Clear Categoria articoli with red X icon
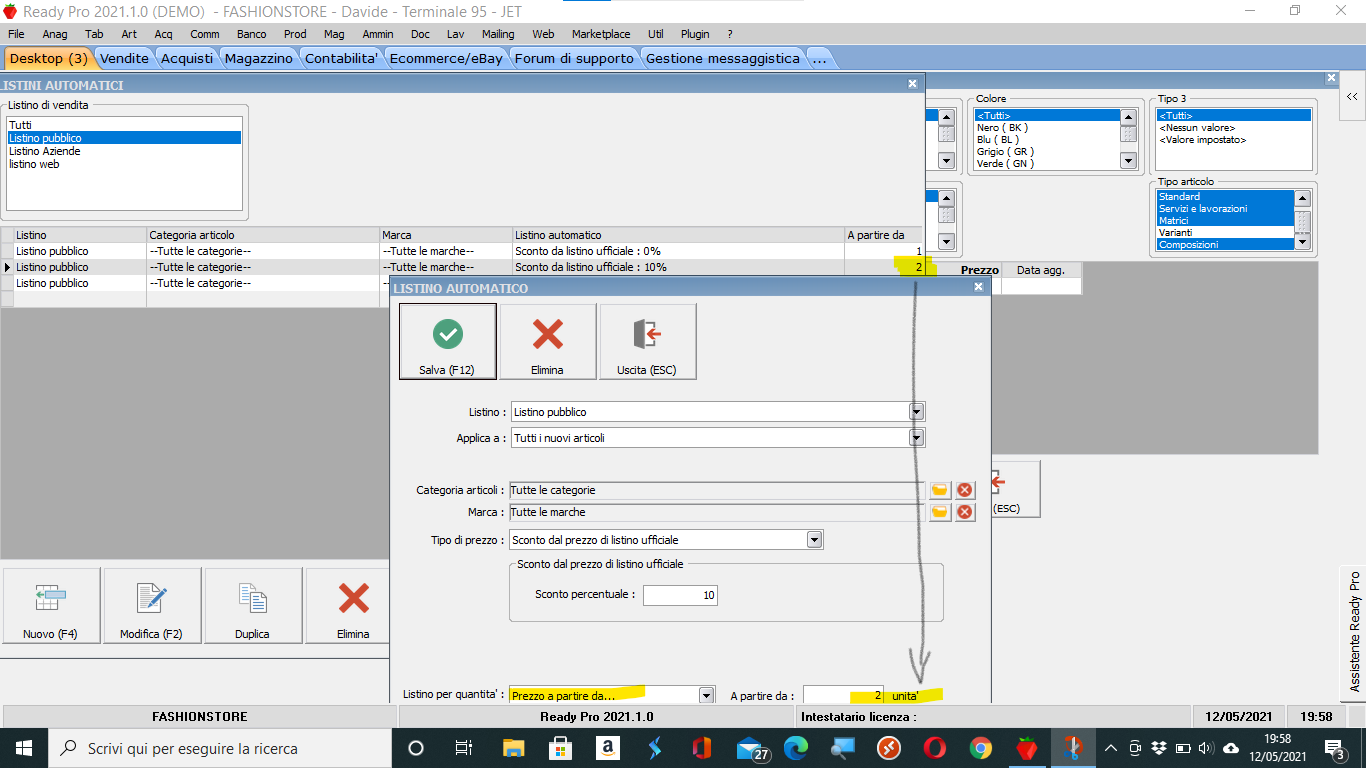 click(965, 490)
